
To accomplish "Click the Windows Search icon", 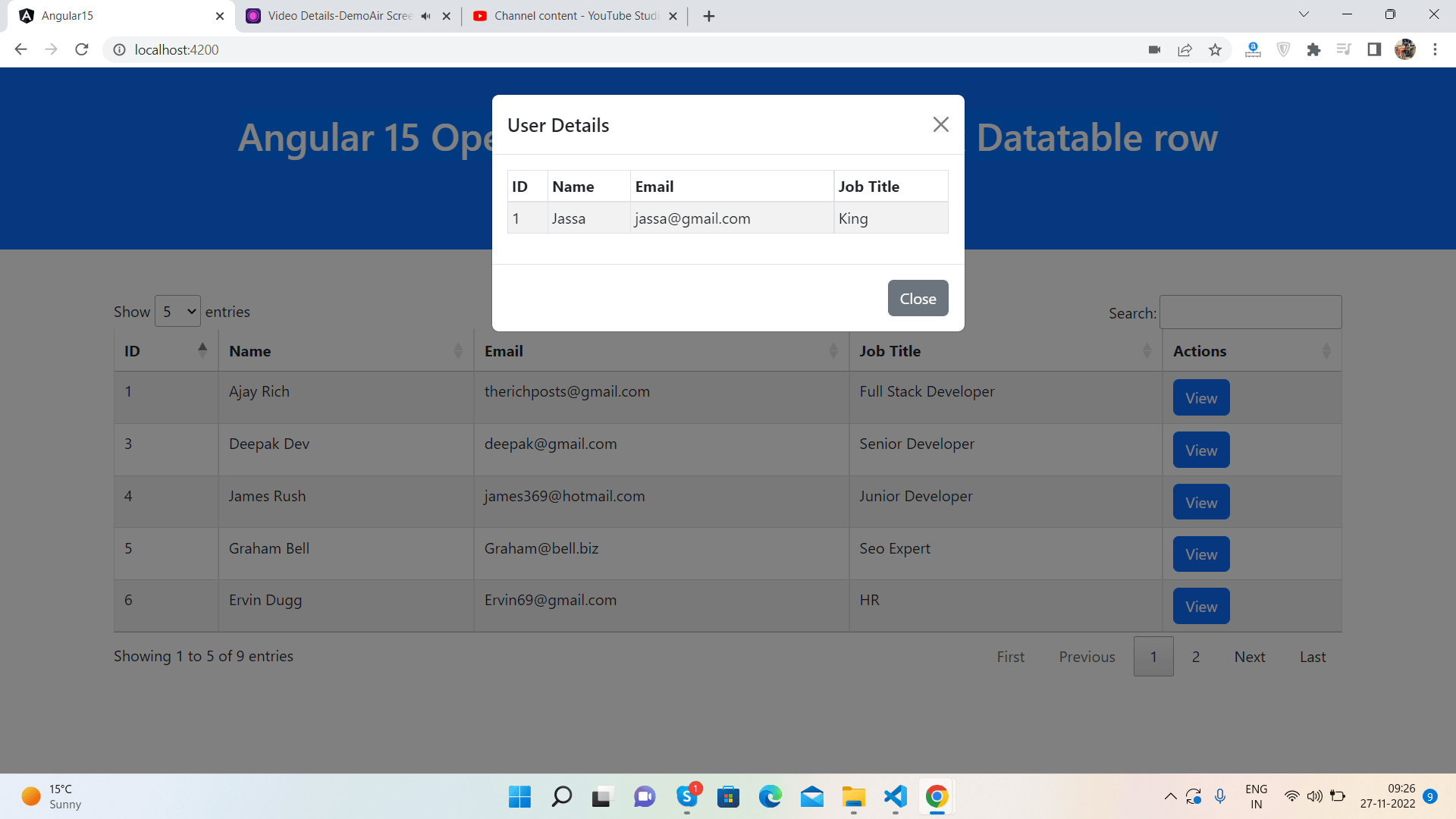I will coord(561,796).
